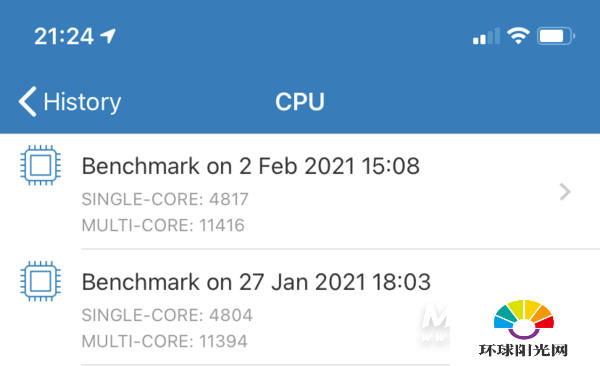Click the faded white M watermark

tap(435, 322)
